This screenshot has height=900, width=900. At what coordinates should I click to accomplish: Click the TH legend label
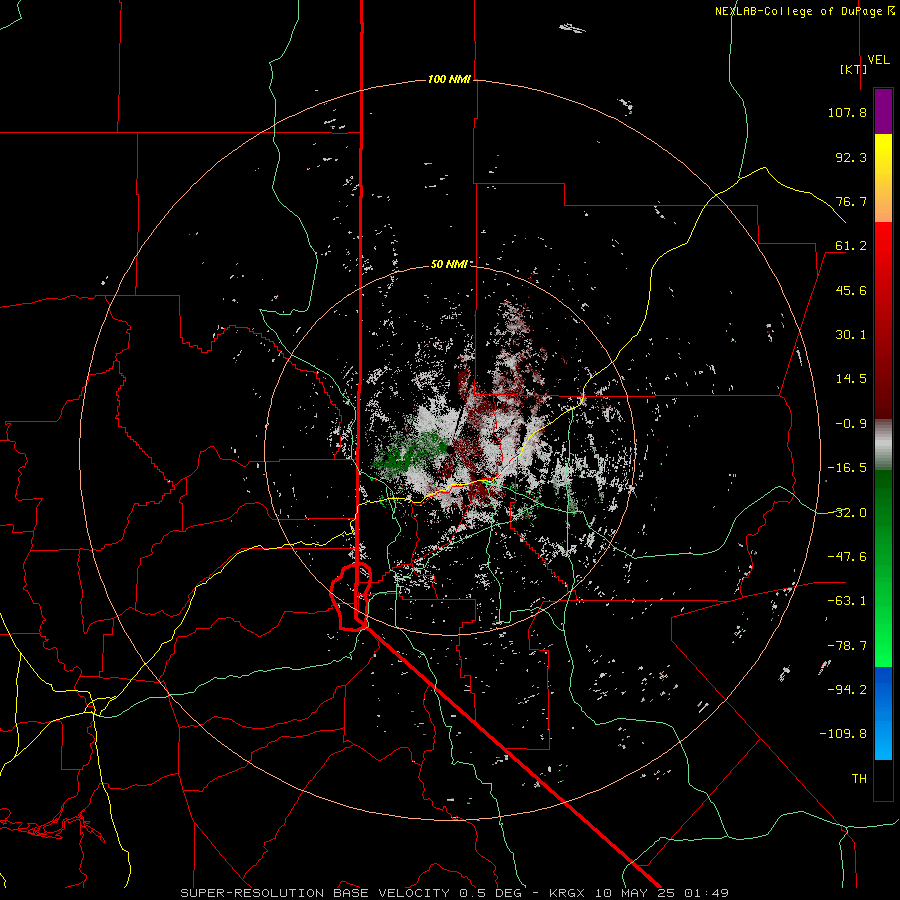point(859,779)
